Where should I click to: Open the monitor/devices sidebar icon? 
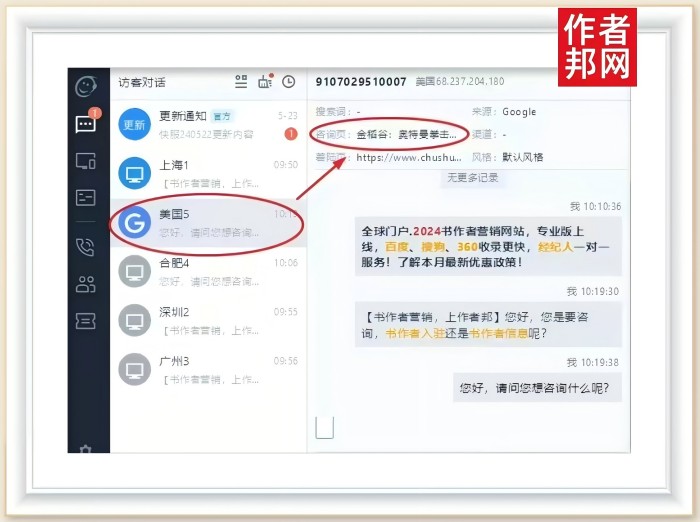86,161
